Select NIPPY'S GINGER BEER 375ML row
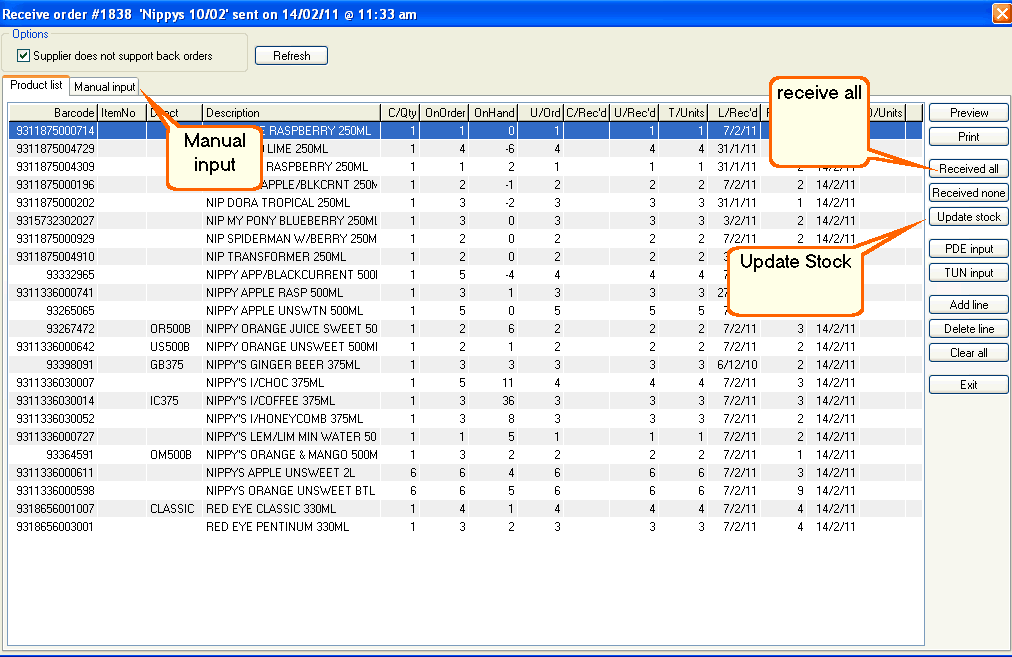Image resolution: width=1012 pixels, height=657 pixels. click(x=465, y=365)
